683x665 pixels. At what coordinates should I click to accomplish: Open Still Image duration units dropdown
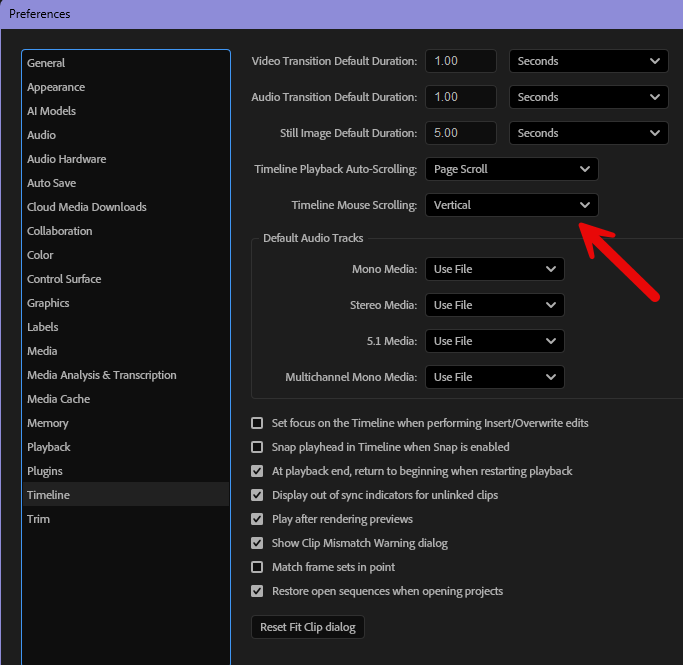point(588,133)
